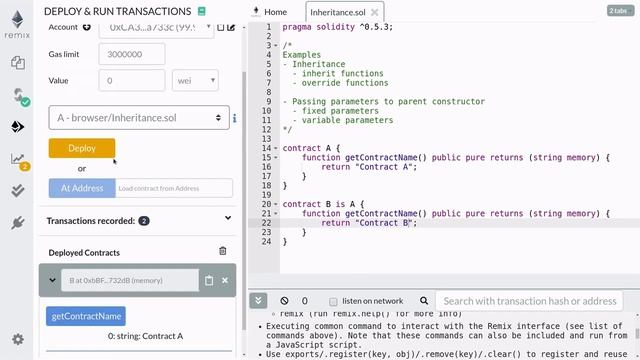The height and width of the screenshot is (360, 640).
Task: Fold function at line 21
Action: [276, 213]
